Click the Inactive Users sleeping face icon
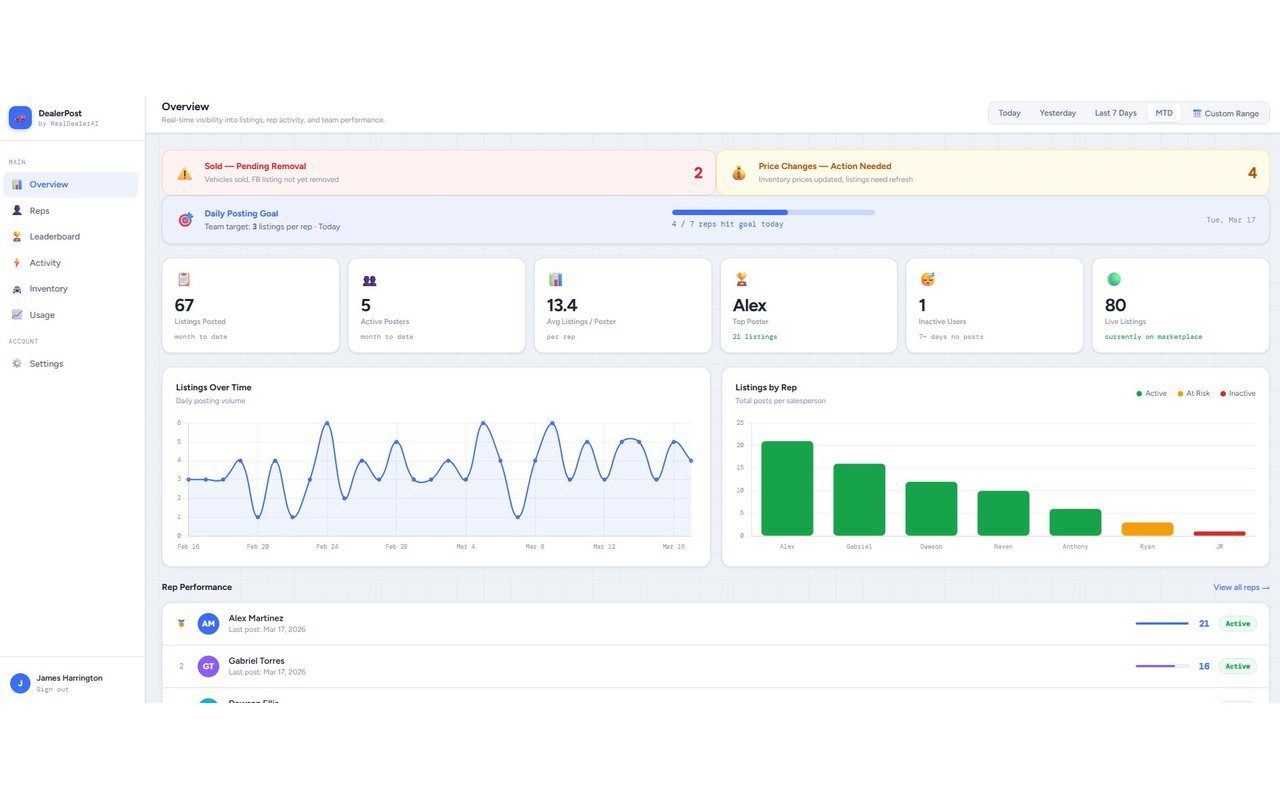This screenshot has height=800, width=1280. (x=927, y=279)
